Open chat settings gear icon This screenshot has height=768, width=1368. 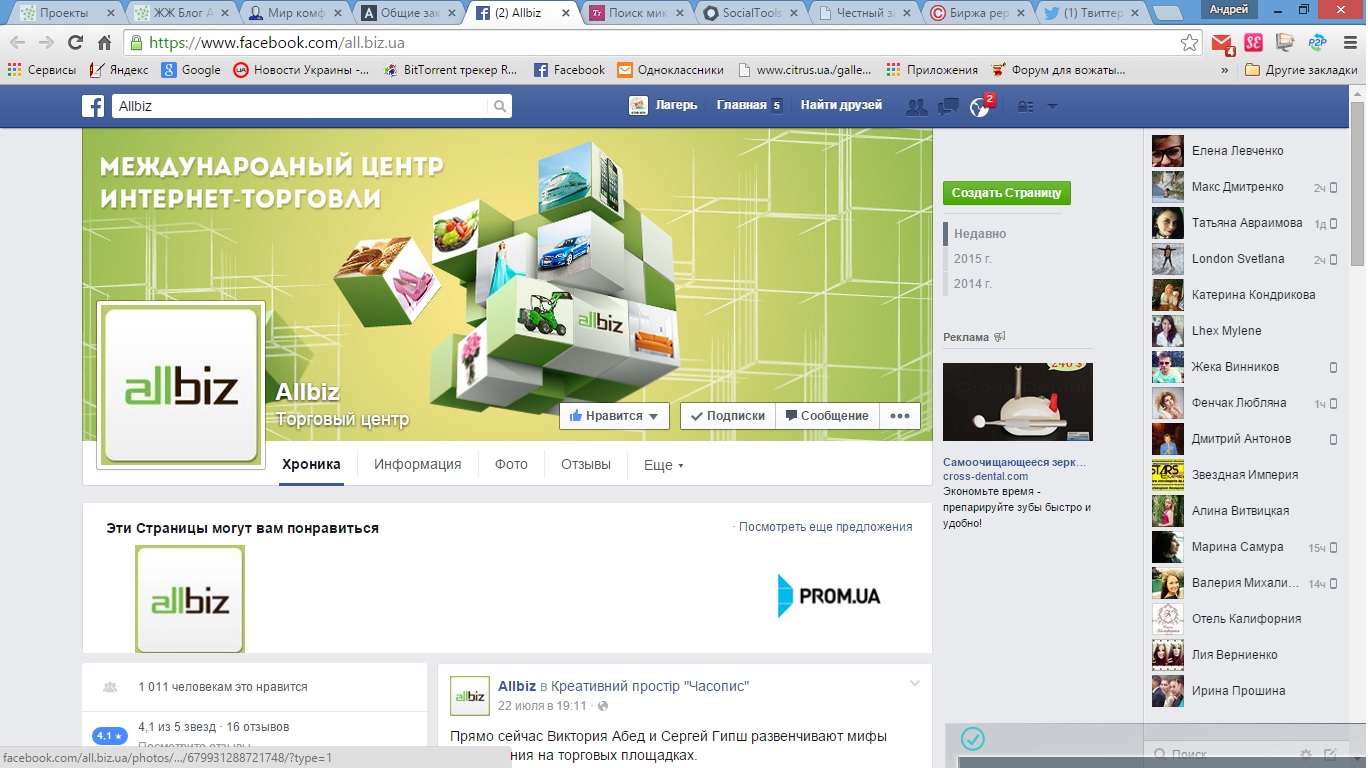pos(1306,754)
